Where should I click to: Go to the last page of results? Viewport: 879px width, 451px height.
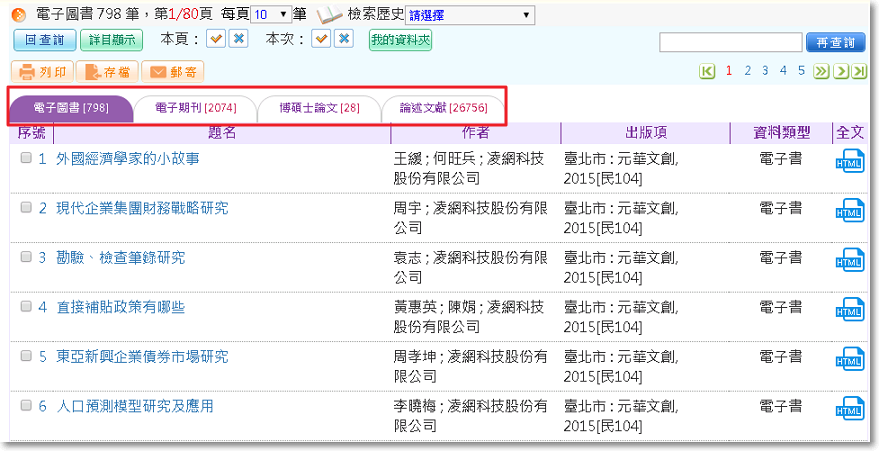(x=859, y=71)
